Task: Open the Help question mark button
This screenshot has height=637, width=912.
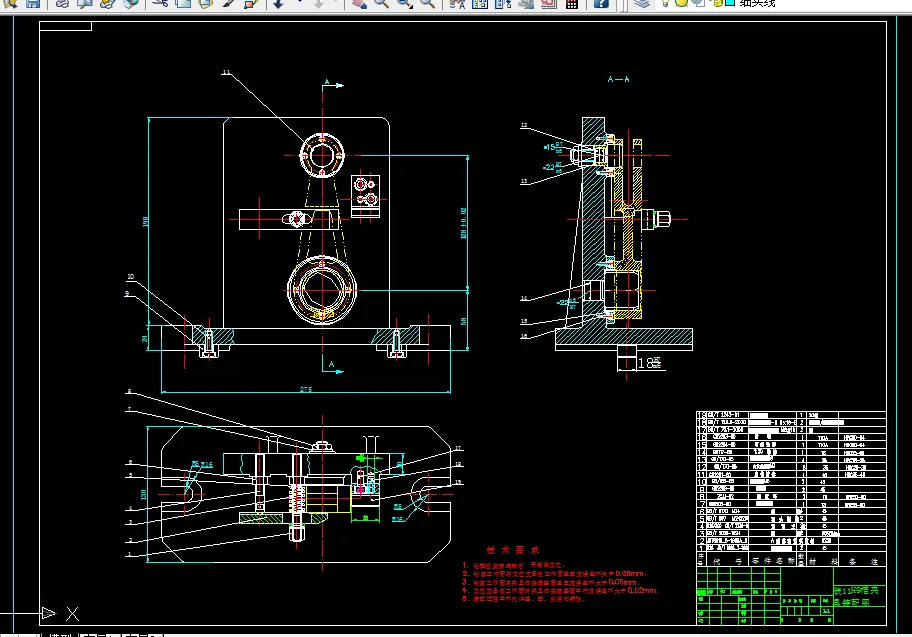Action: pyautogui.click(x=601, y=3)
